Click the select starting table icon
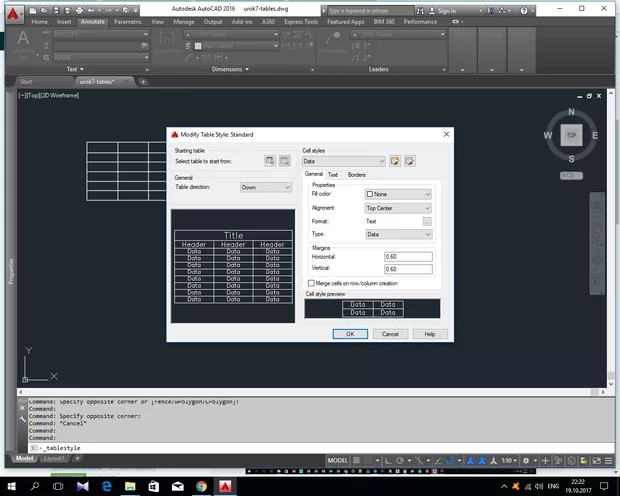This screenshot has width=620, height=496. 270,160
